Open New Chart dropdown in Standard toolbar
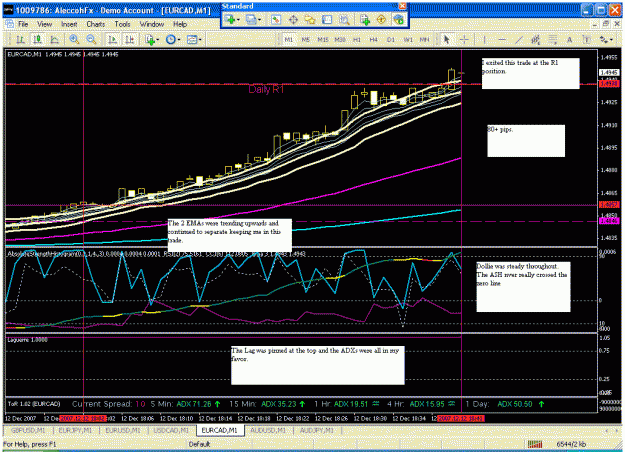 [232, 20]
